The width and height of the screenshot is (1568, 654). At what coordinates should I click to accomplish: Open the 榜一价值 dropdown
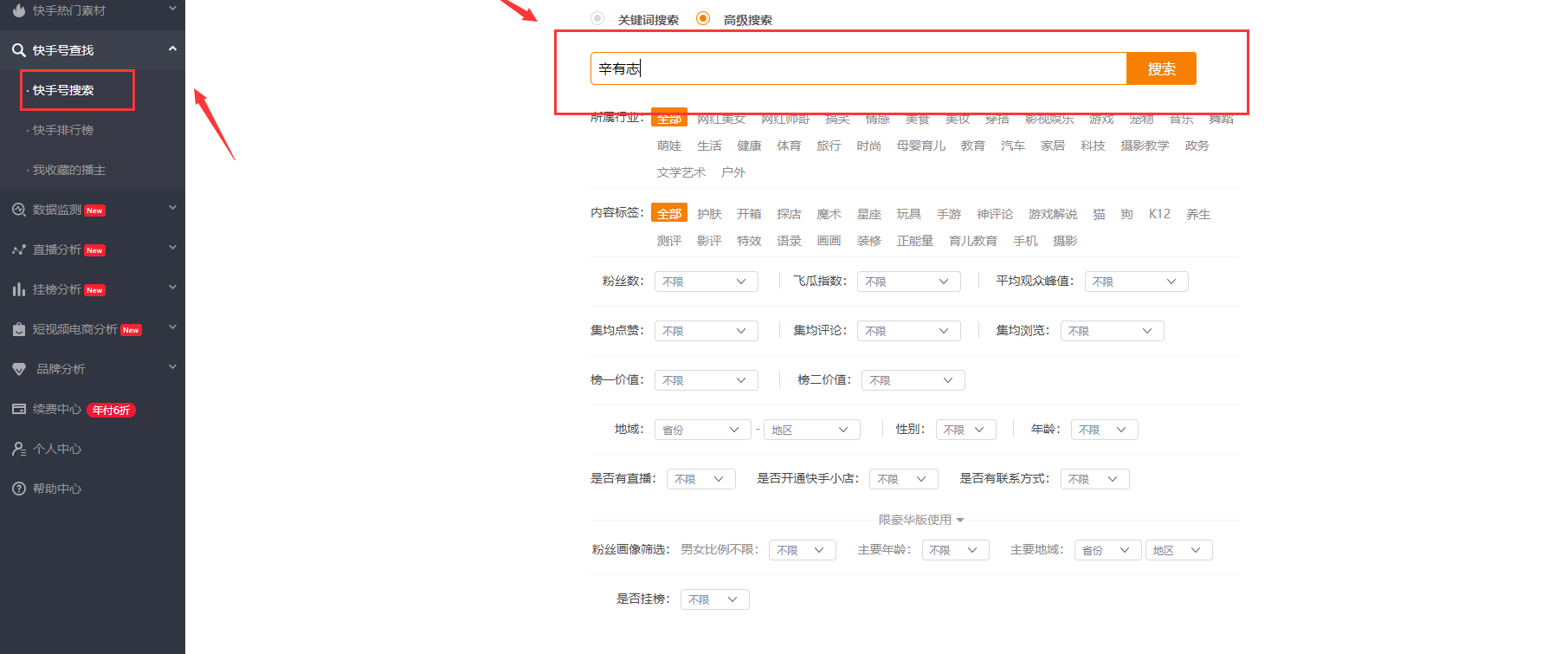click(707, 380)
